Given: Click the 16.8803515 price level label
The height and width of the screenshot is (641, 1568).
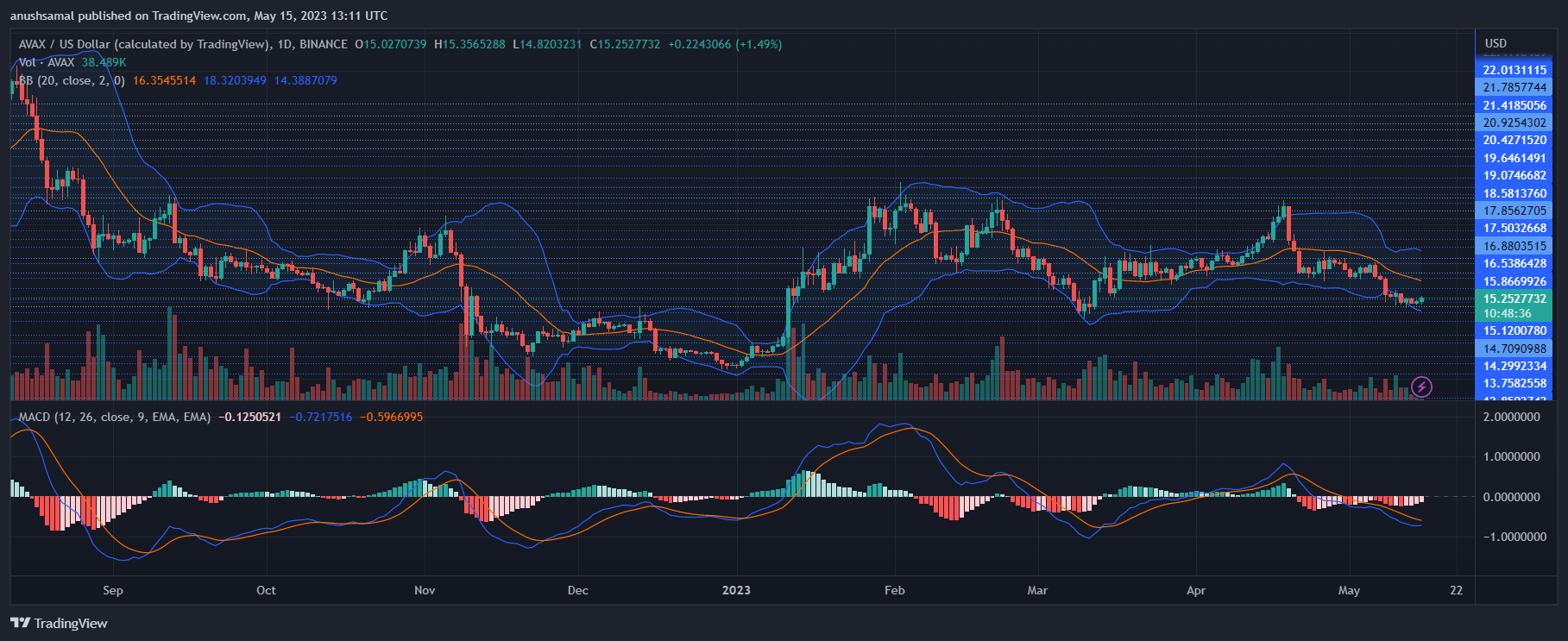Looking at the screenshot, I should [1514, 246].
